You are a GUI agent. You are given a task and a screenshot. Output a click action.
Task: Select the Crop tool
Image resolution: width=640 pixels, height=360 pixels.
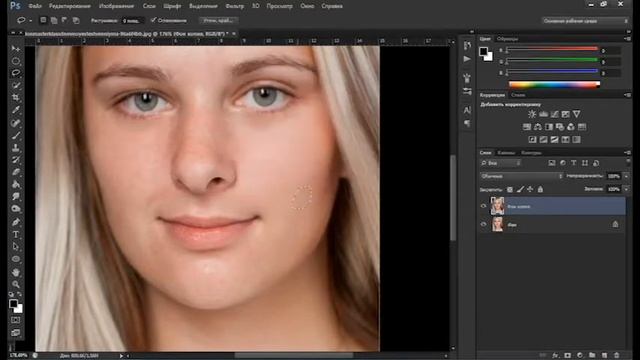(x=16, y=98)
